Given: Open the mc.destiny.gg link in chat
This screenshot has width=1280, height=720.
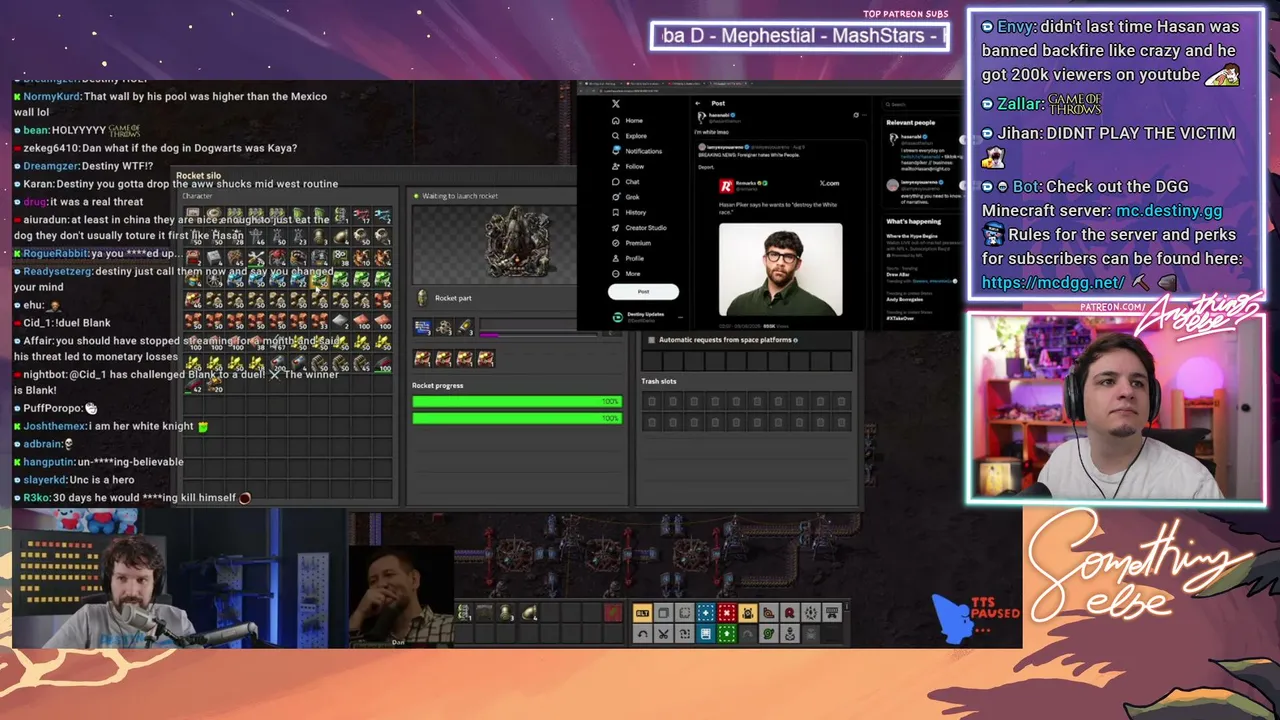Looking at the screenshot, I should pyautogui.click(x=1169, y=211).
